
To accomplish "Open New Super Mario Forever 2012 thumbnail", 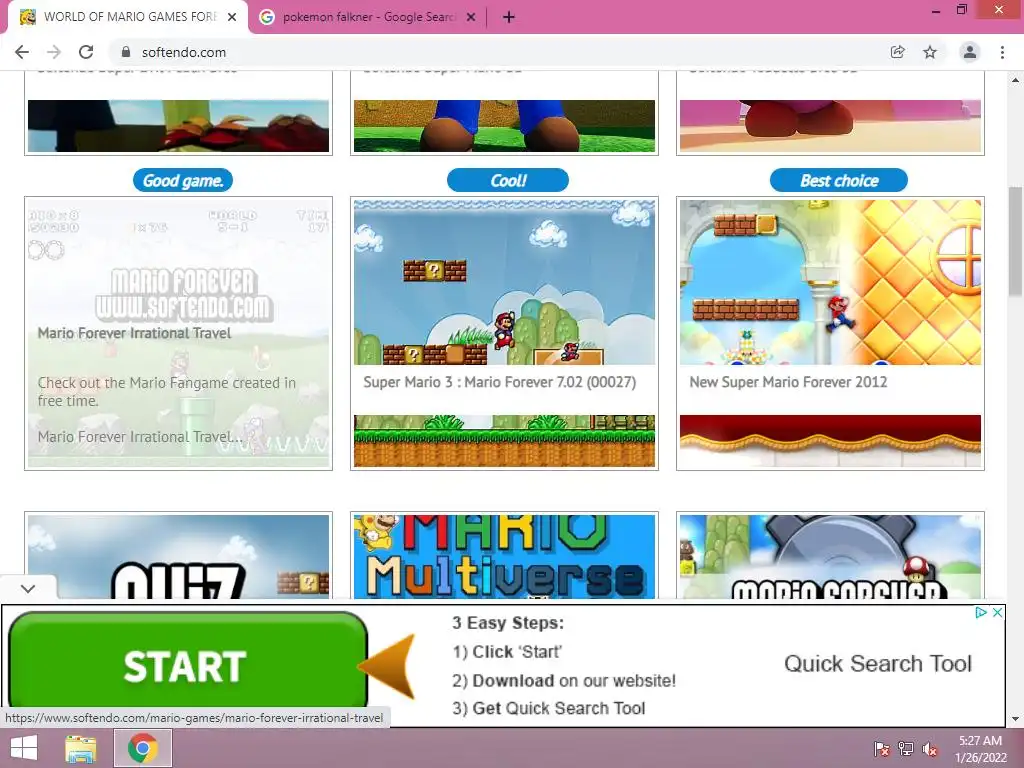I will (x=830, y=282).
